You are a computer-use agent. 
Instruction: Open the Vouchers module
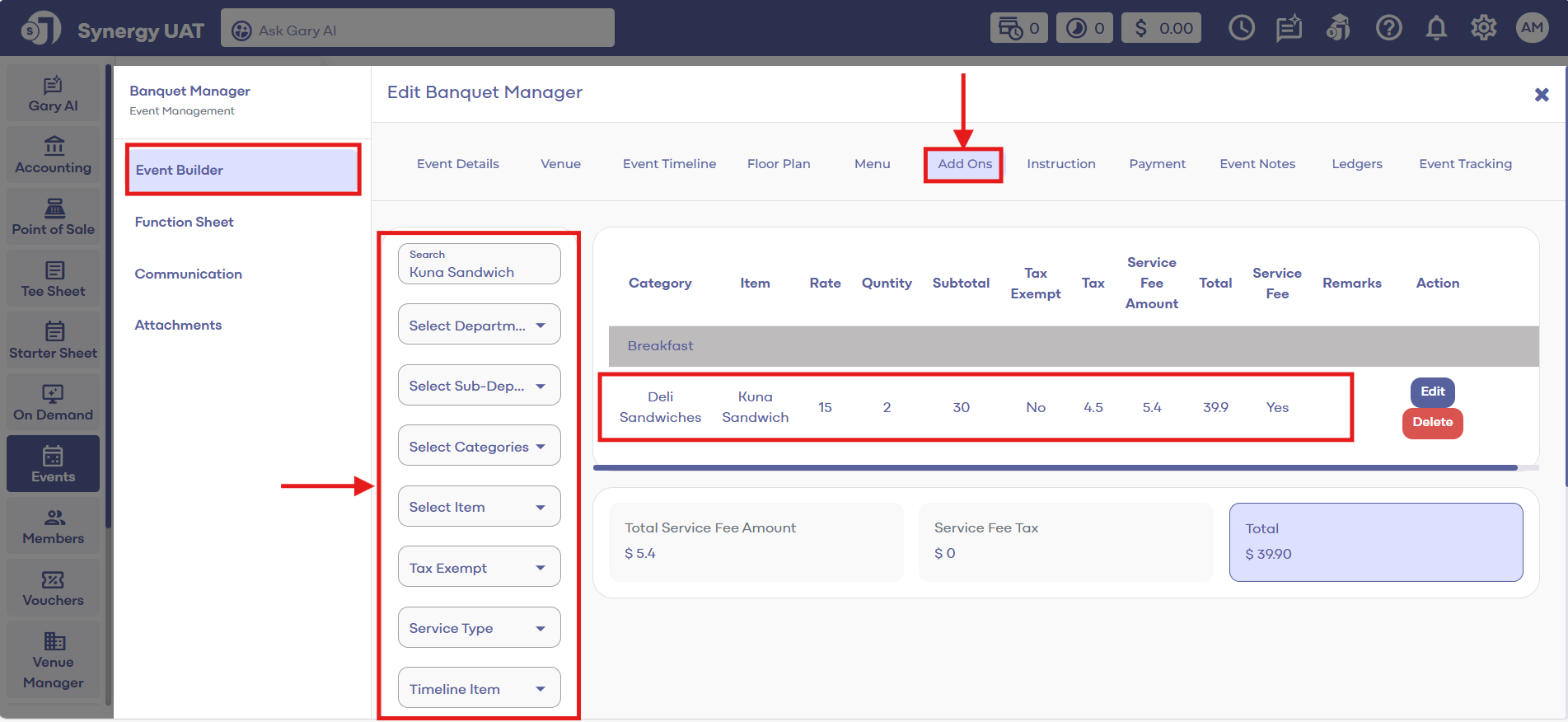tap(53, 588)
